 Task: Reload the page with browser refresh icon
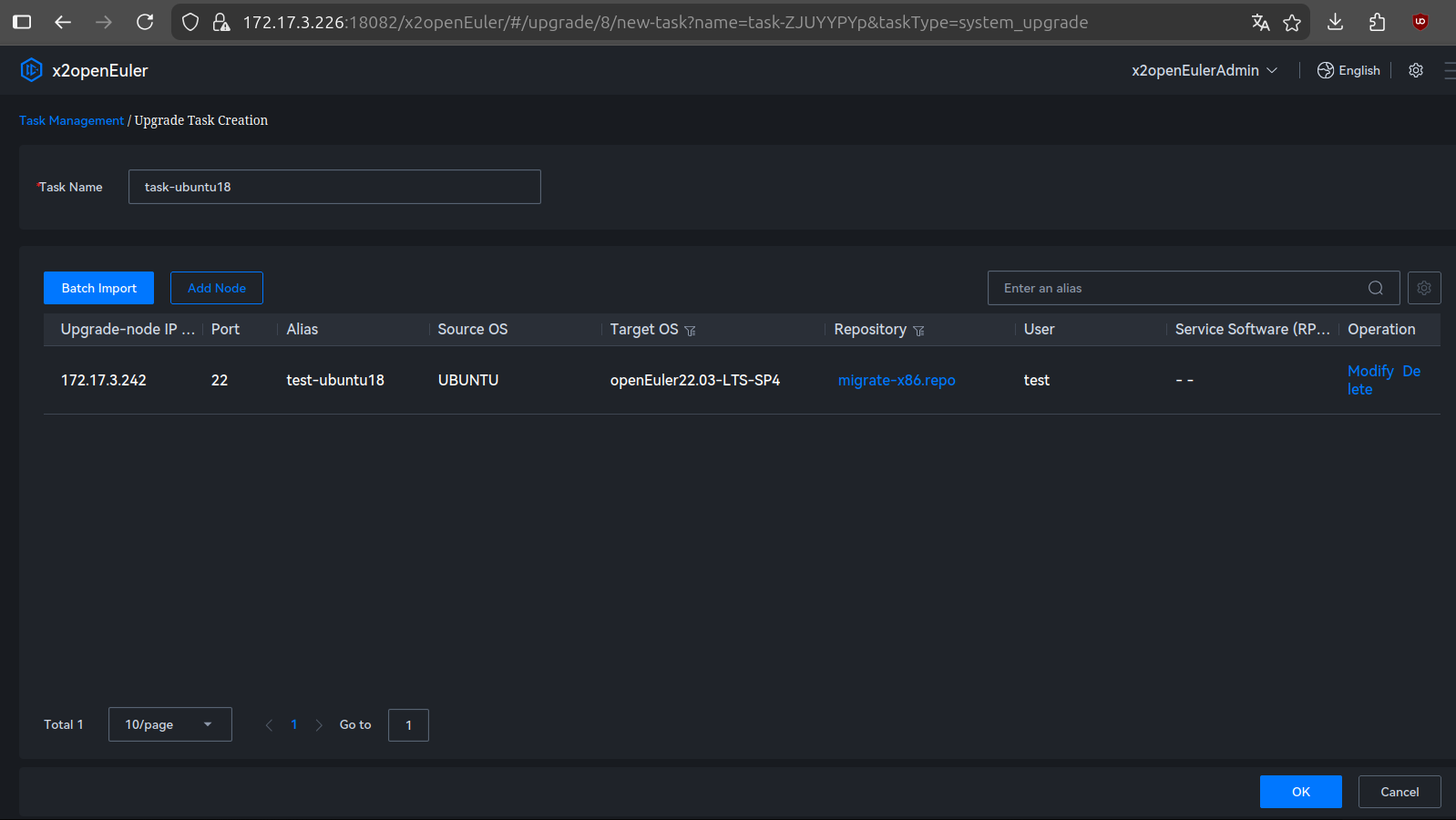click(145, 22)
